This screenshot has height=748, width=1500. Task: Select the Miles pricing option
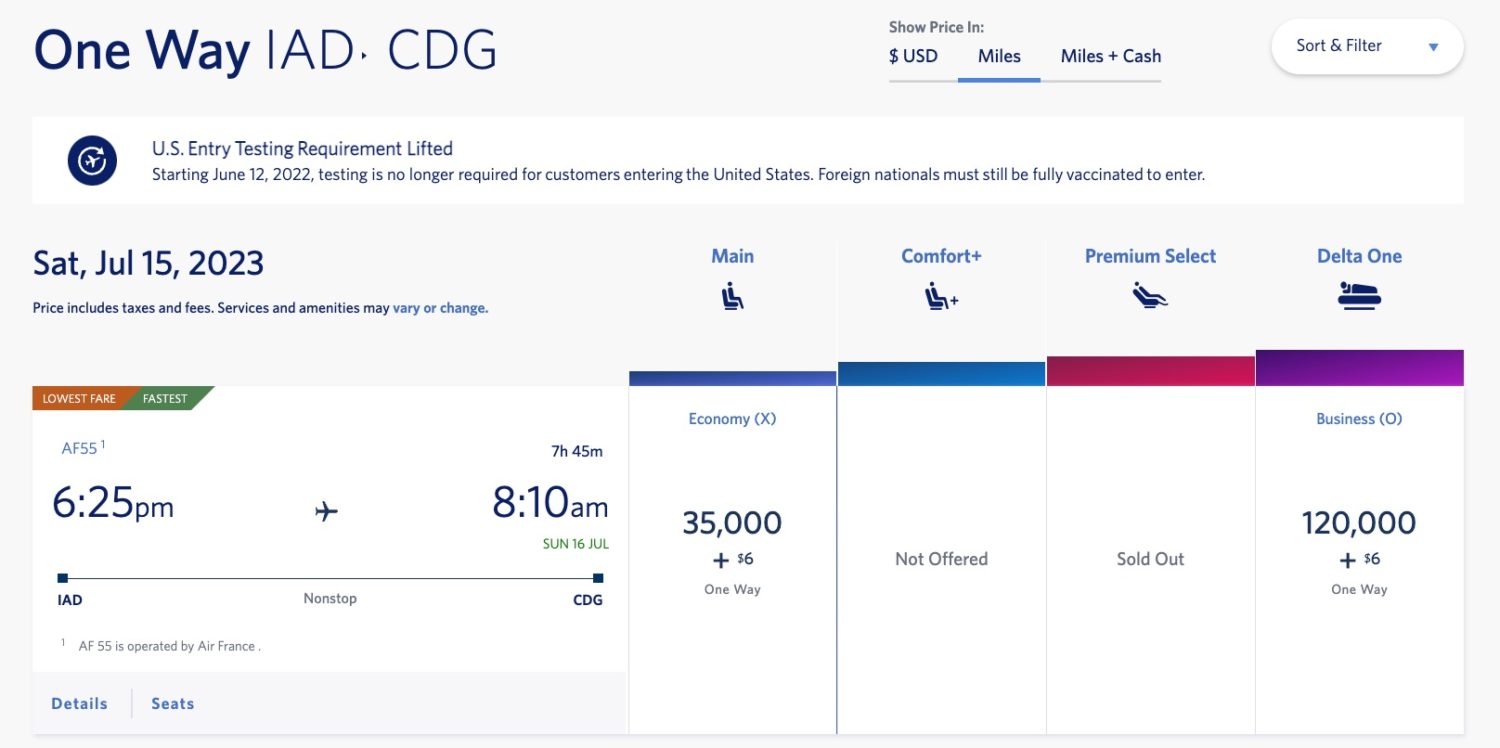998,56
